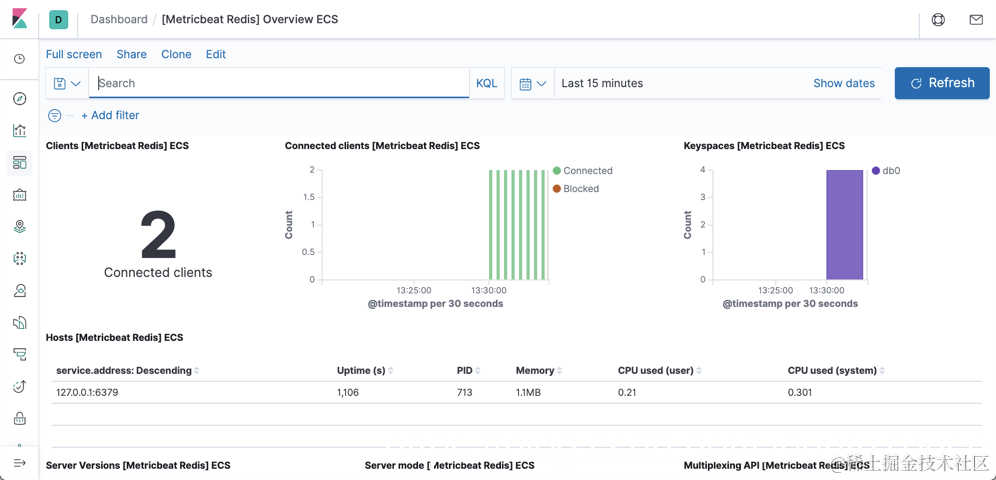Click Connected clients [Metricbeat Redis] ECS title
Viewport: 996px width, 480px height.
pos(382,145)
